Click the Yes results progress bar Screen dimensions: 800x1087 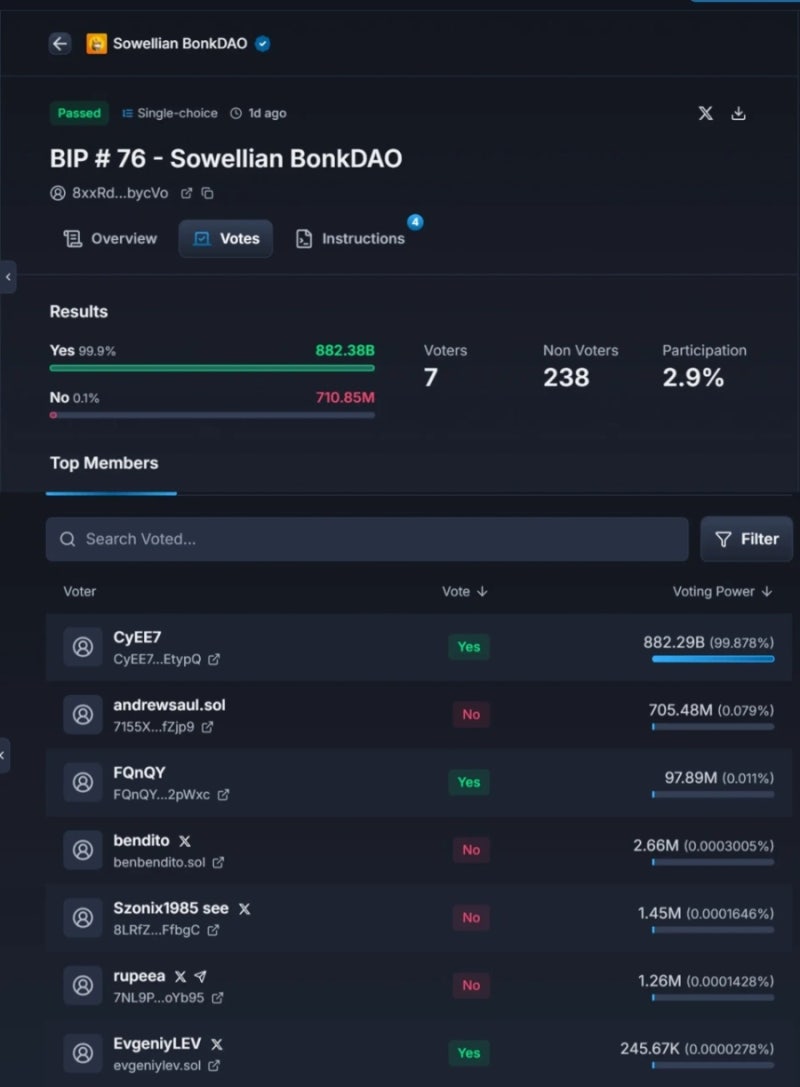[x=212, y=368]
